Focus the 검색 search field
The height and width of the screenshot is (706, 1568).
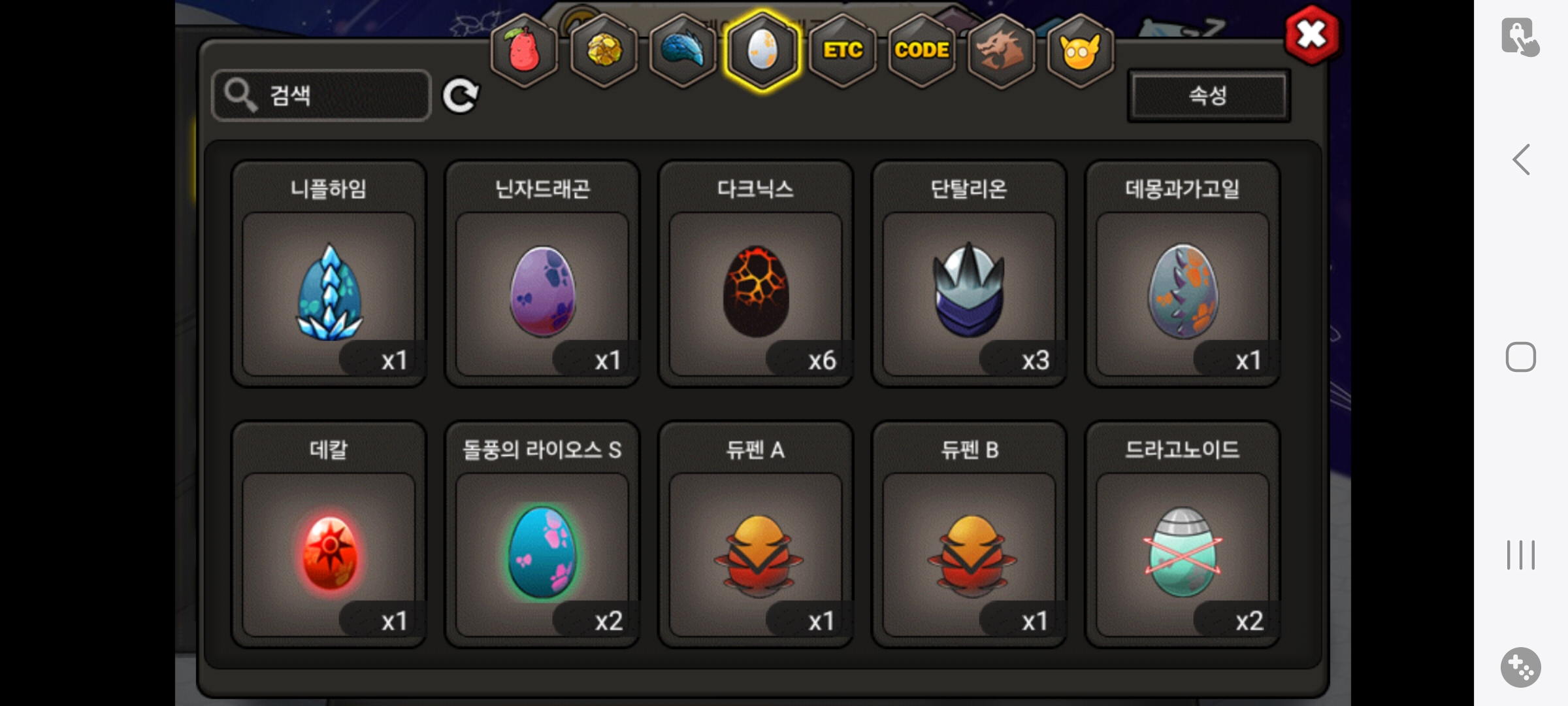pos(321,95)
